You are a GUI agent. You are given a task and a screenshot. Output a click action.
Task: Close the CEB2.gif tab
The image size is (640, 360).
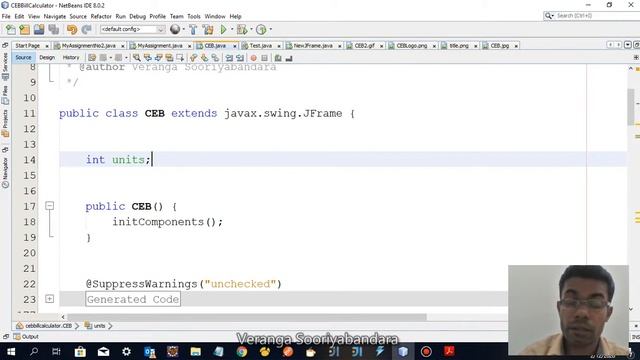click(x=382, y=46)
